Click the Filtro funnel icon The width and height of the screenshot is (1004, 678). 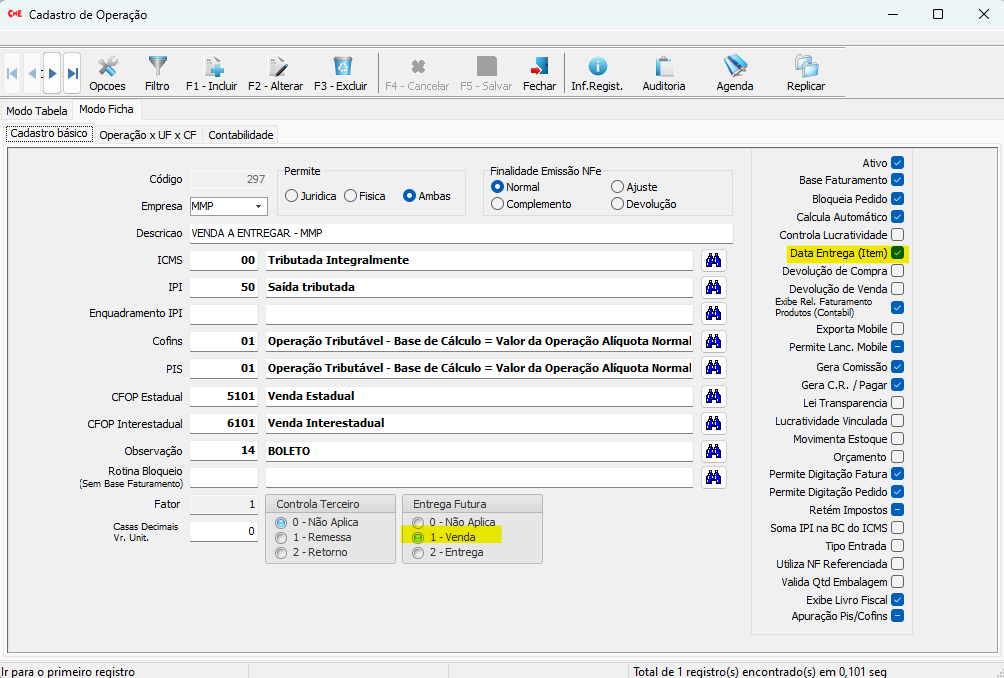157,73
